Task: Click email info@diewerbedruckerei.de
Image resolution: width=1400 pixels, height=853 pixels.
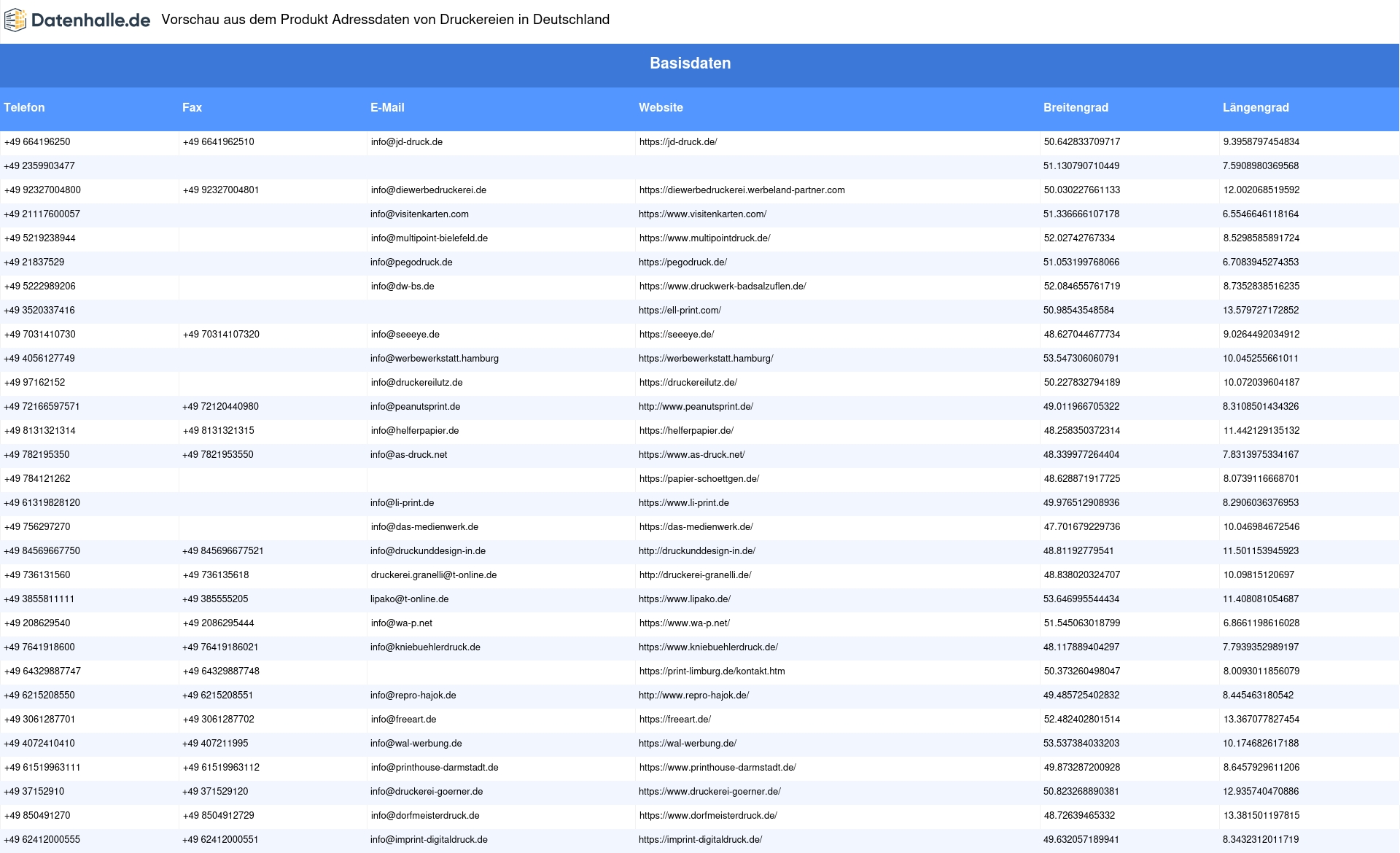Action: (428, 190)
